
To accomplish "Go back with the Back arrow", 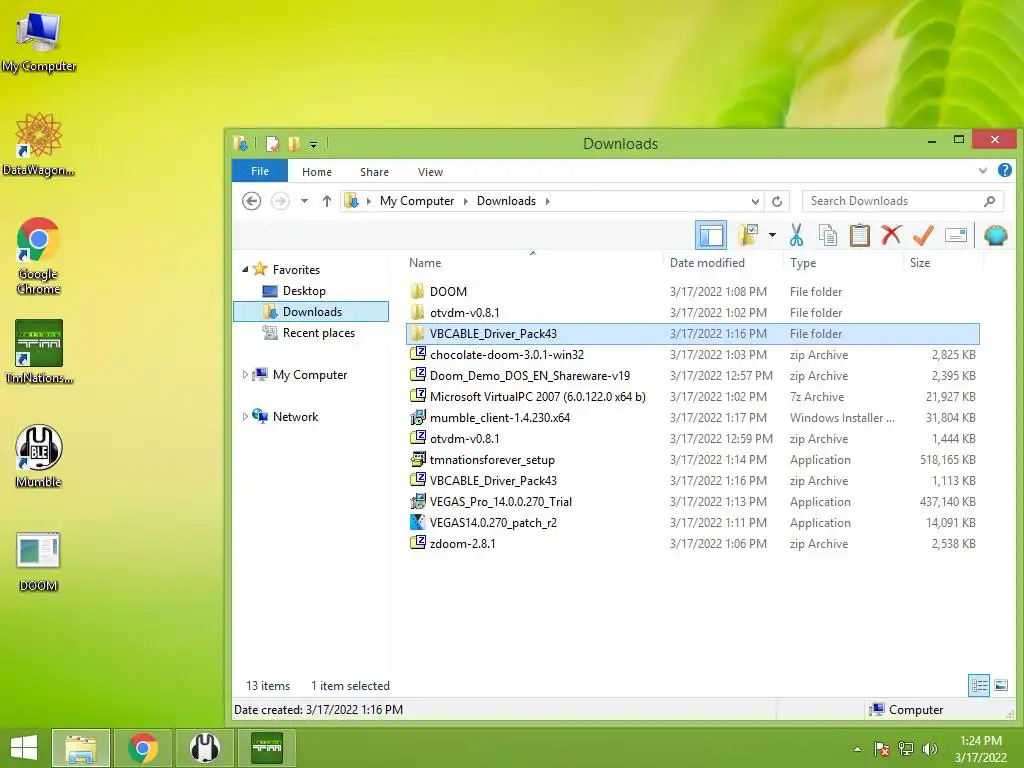I will [251, 201].
